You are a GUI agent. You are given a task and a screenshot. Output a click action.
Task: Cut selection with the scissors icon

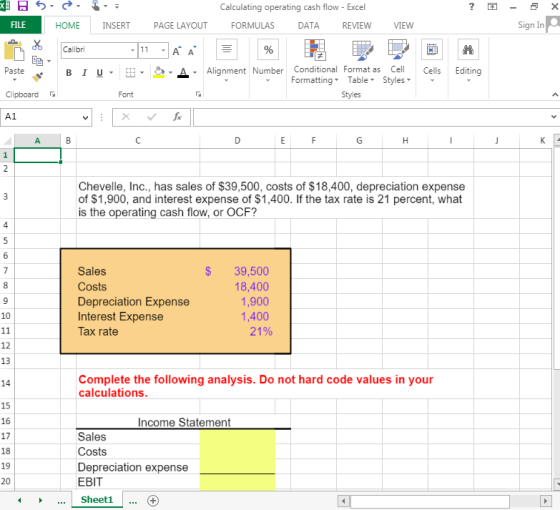(x=37, y=45)
